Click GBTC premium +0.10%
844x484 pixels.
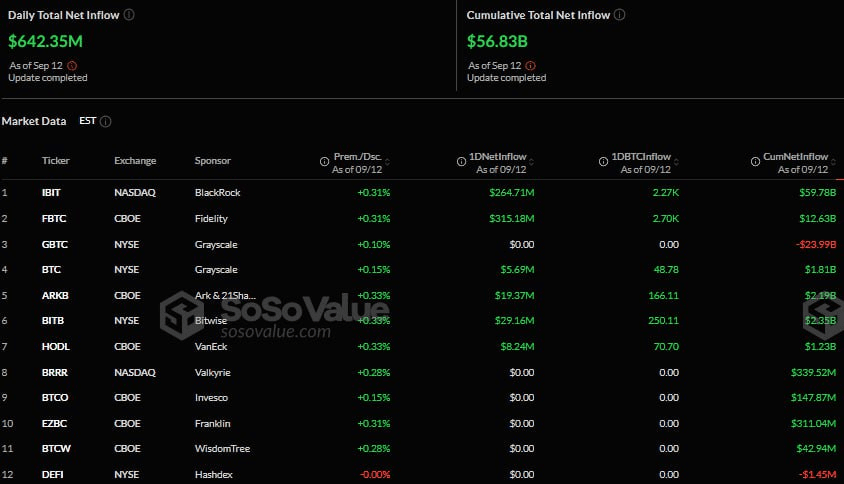(374, 244)
